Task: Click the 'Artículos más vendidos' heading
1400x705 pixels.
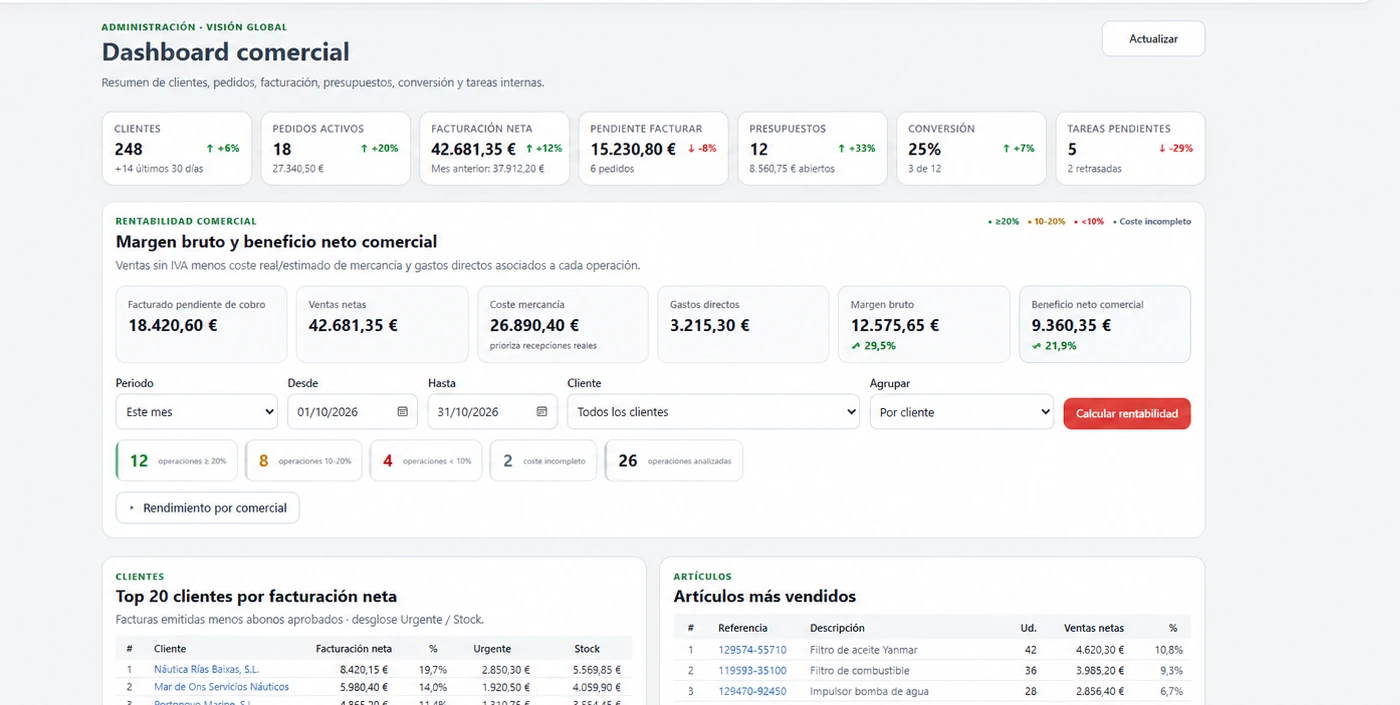Action: [765, 596]
